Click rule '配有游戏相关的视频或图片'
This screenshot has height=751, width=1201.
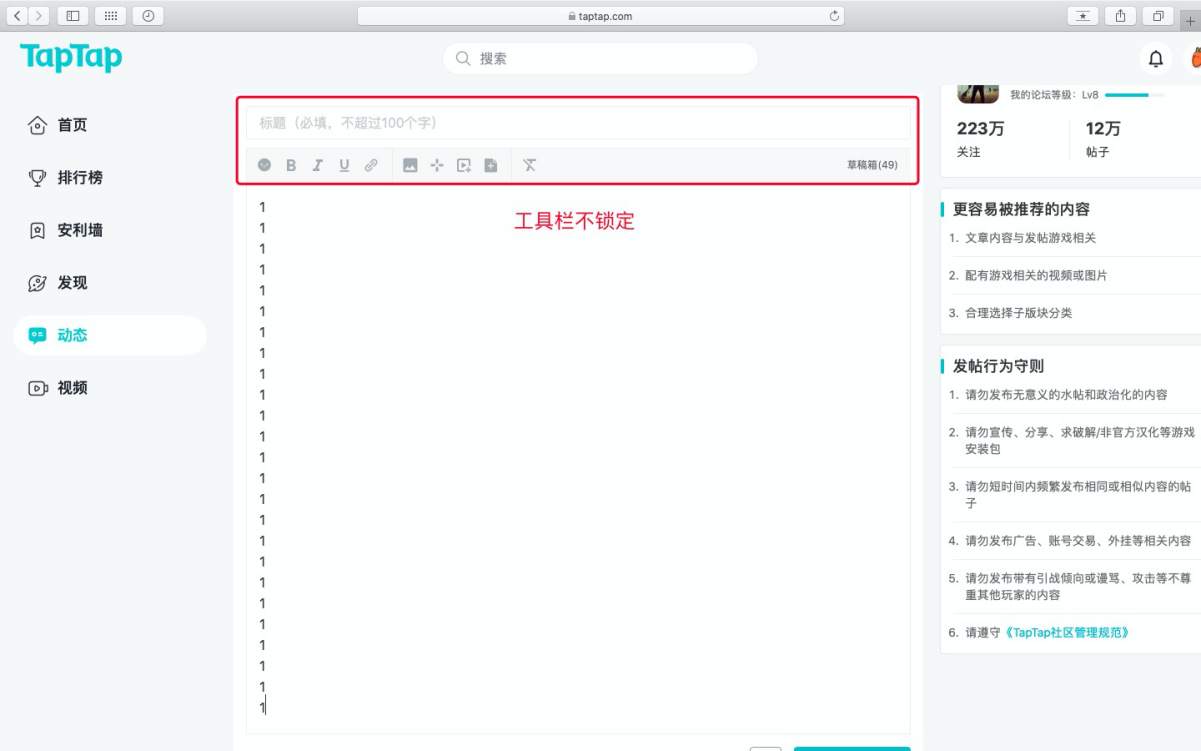[1036, 275]
